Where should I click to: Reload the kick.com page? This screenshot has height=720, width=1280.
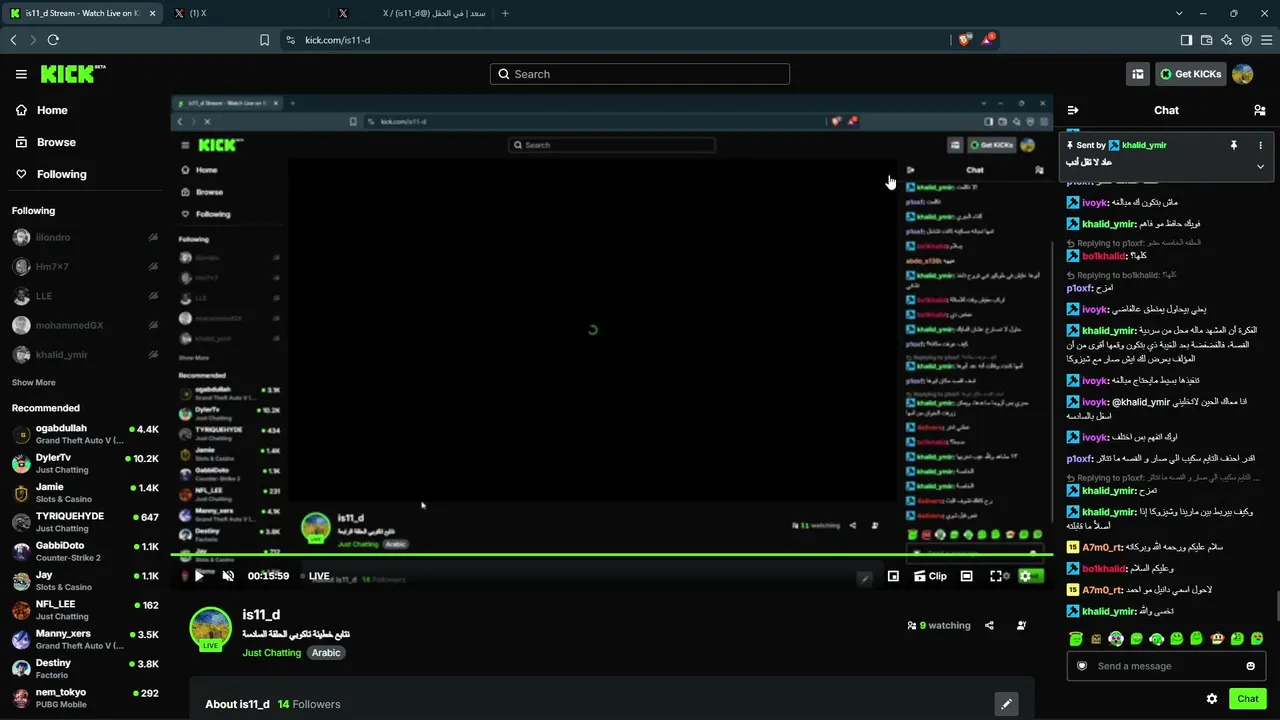click(x=53, y=40)
